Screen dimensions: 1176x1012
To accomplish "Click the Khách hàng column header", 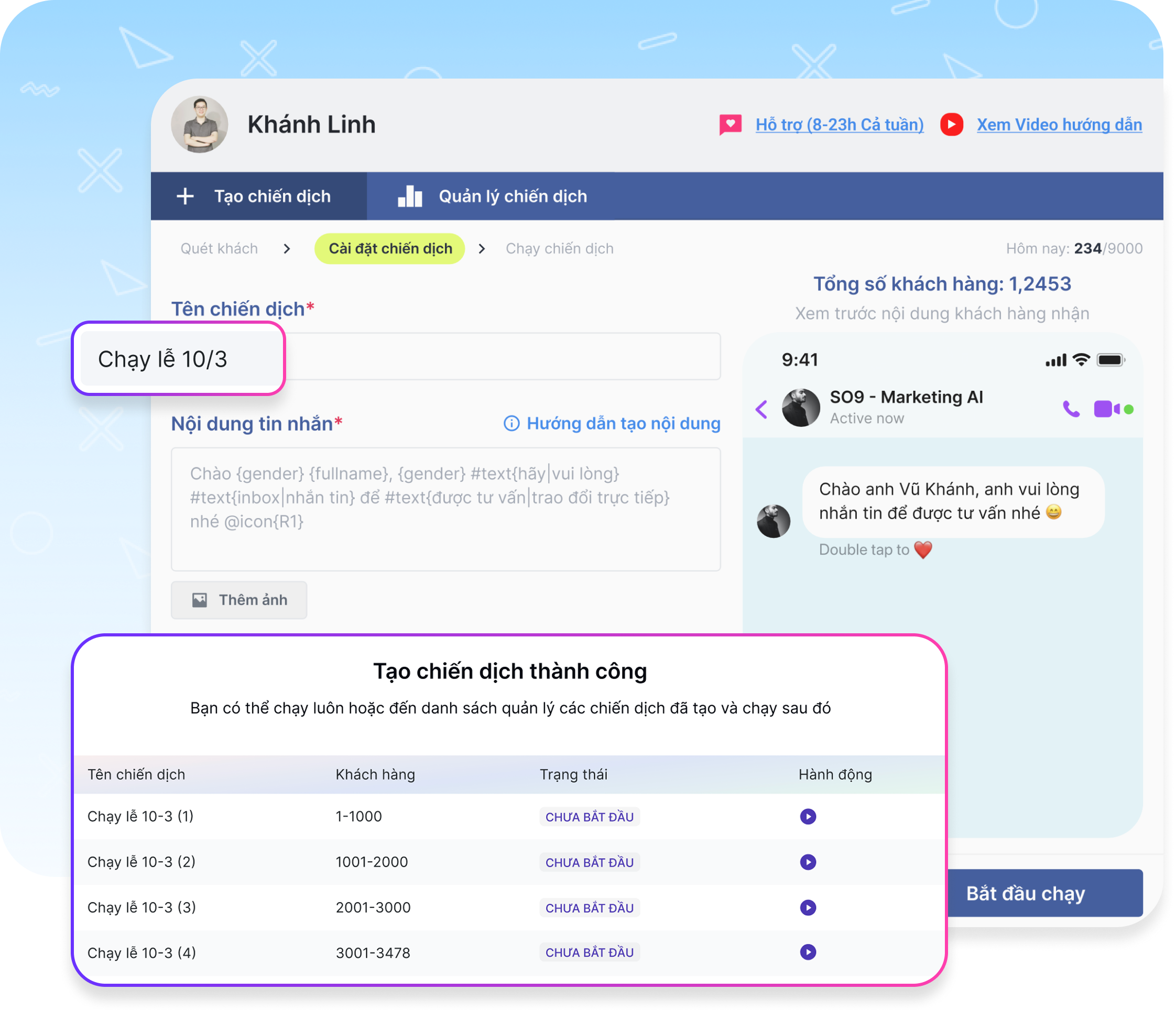I will [x=375, y=774].
